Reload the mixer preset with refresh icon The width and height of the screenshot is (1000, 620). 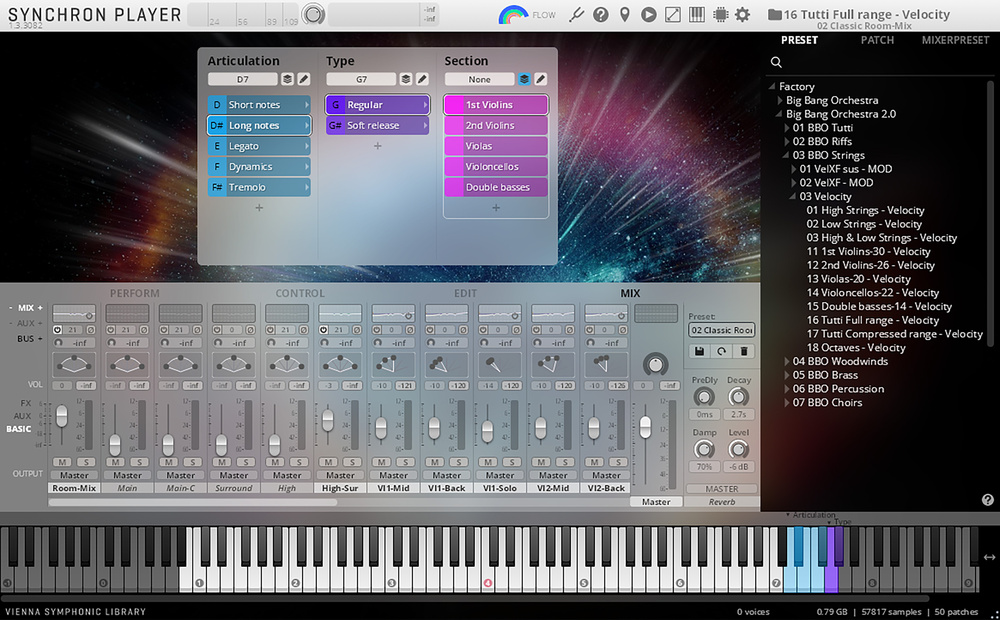click(721, 351)
